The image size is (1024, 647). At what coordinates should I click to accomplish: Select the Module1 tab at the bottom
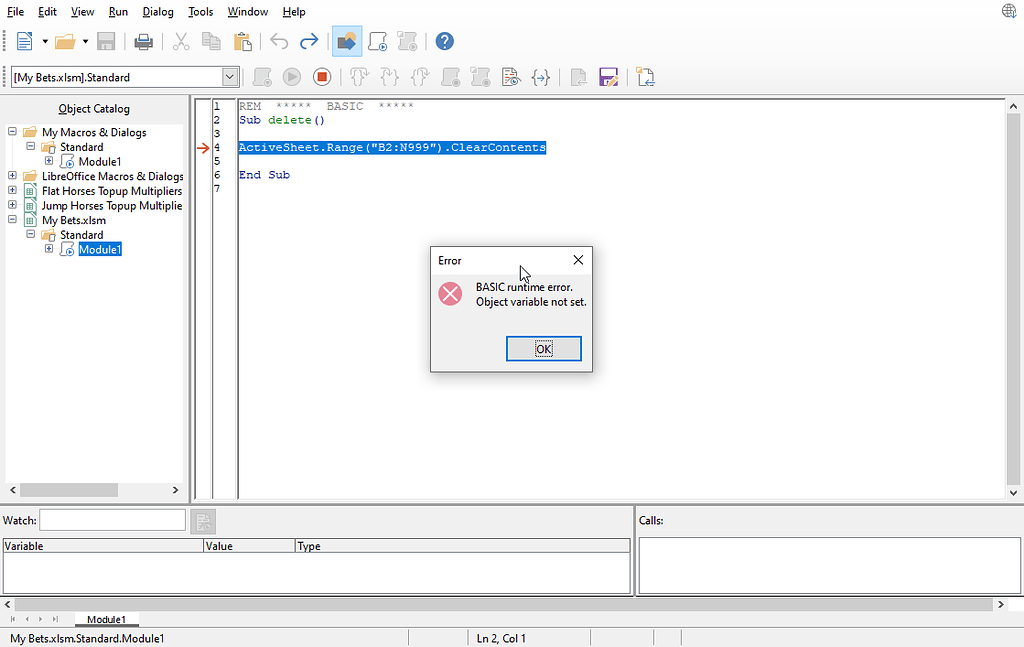tap(106, 619)
